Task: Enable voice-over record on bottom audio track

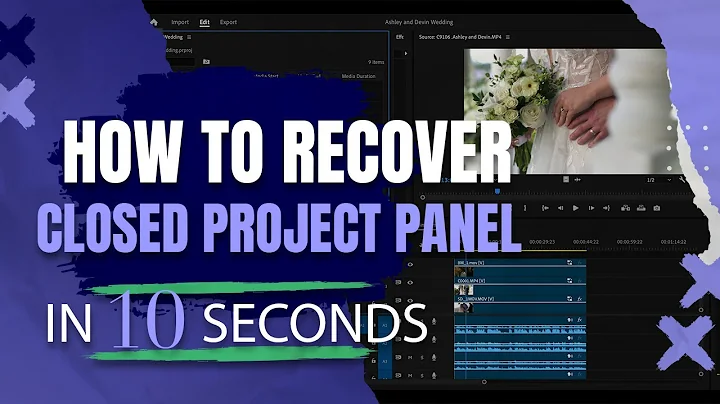Action: (434, 376)
